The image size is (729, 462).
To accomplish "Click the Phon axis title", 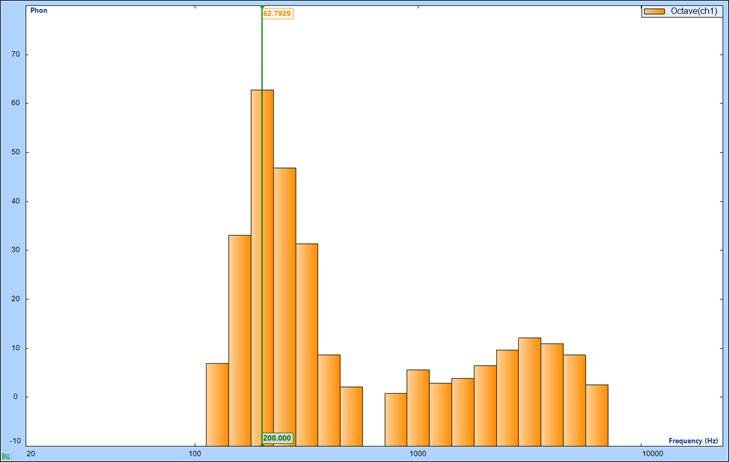I will point(39,10).
